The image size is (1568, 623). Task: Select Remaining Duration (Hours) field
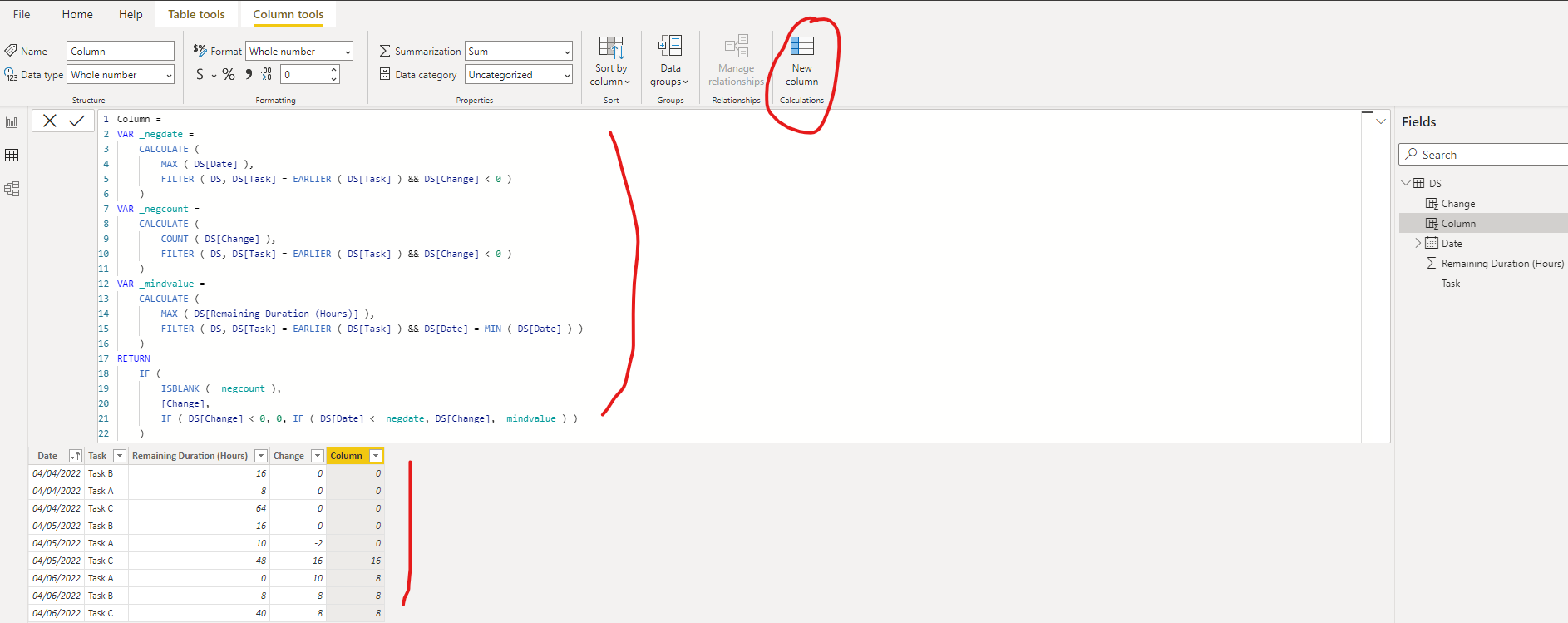1501,263
